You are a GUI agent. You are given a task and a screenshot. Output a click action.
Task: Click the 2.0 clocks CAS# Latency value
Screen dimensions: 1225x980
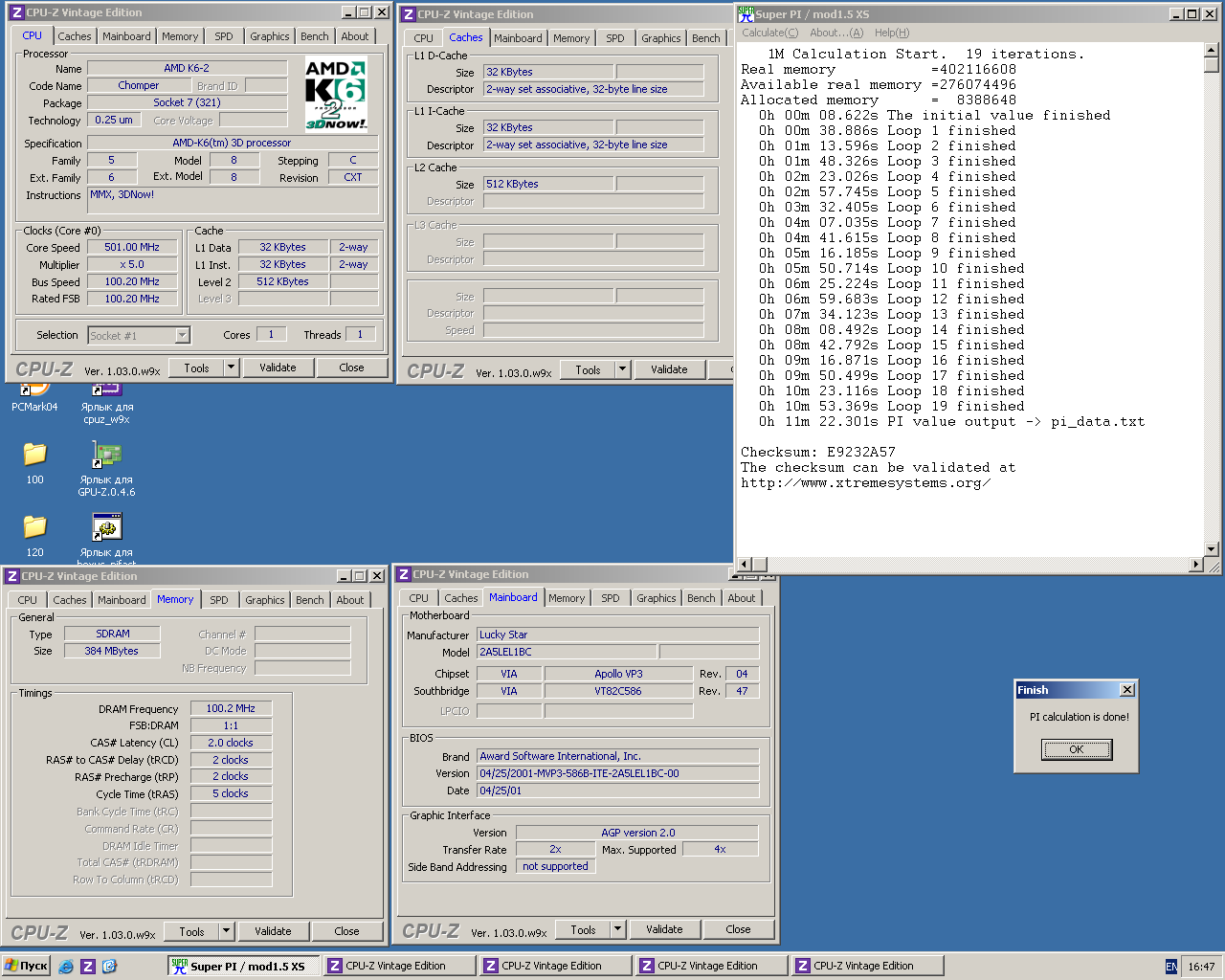[x=231, y=743]
